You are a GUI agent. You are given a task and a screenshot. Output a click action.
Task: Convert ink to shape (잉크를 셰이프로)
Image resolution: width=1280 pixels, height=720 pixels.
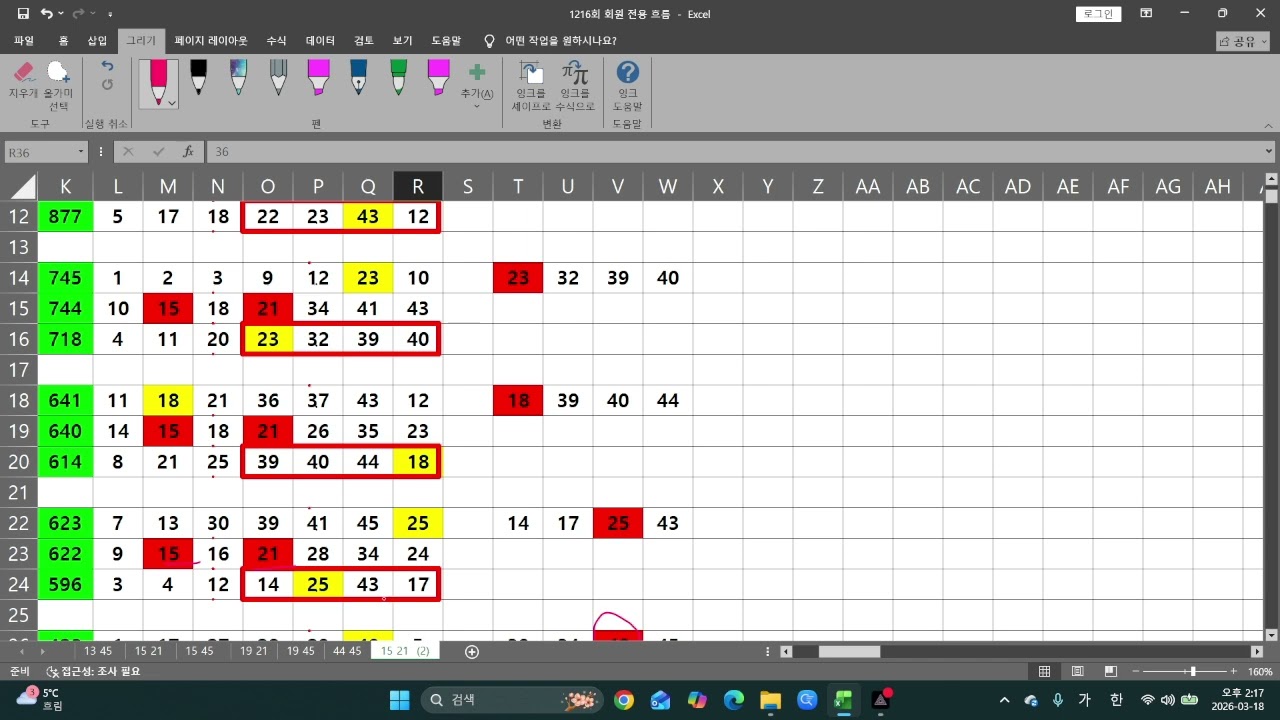(x=533, y=85)
